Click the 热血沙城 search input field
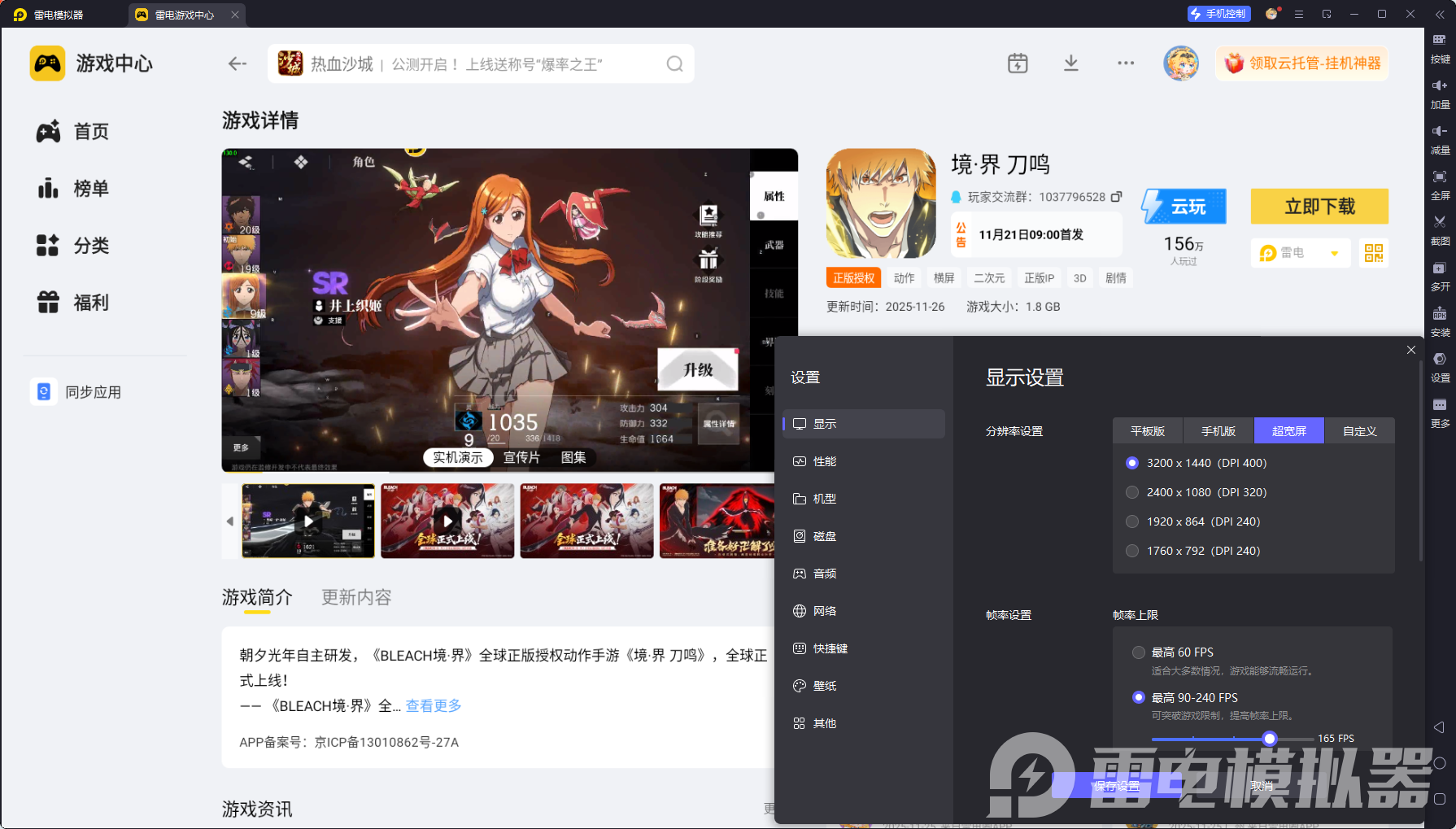The width and height of the screenshot is (1456, 829). [x=481, y=63]
